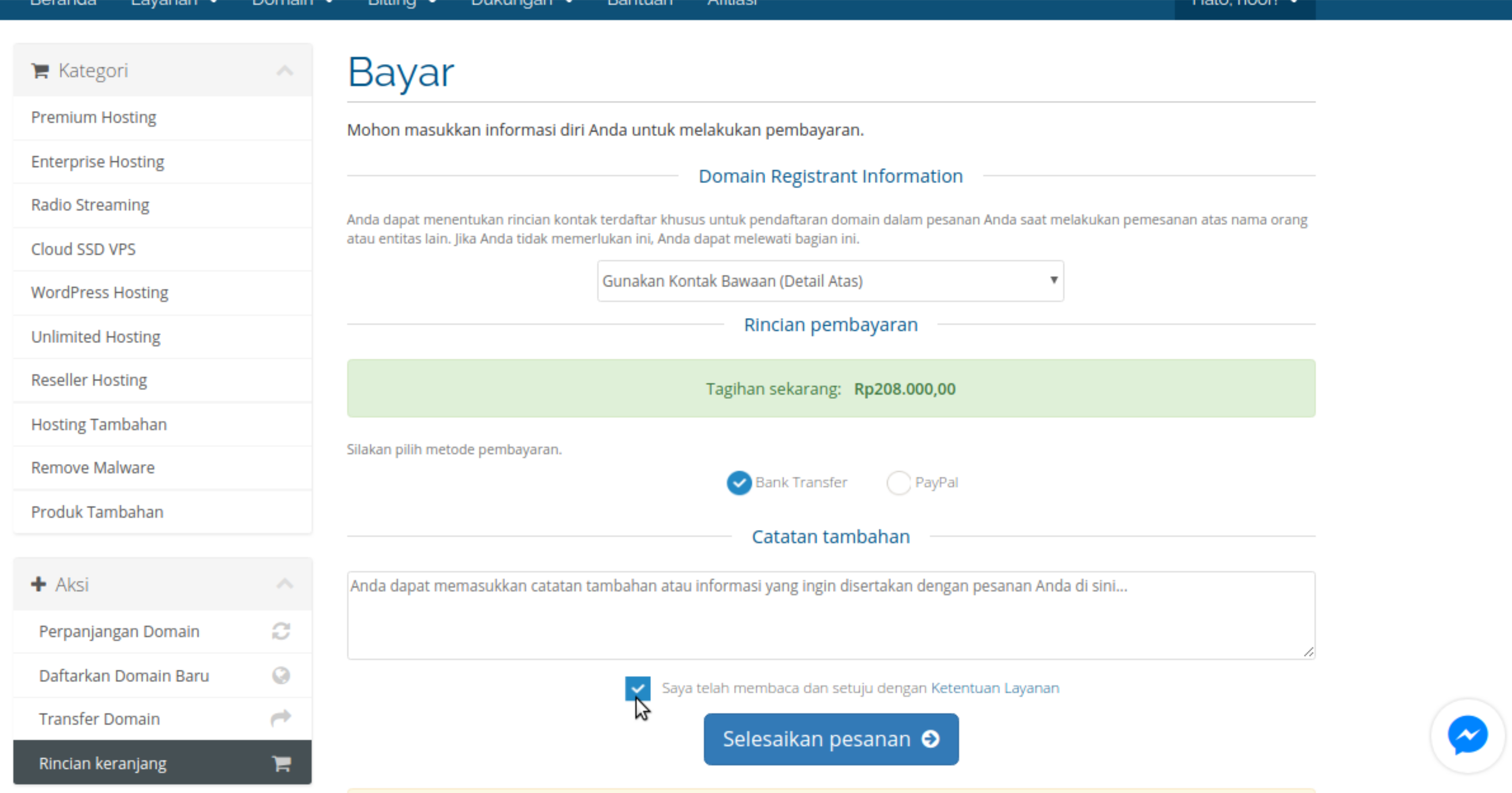Open Premium Hosting category
The height and width of the screenshot is (793, 1512).
(163, 118)
